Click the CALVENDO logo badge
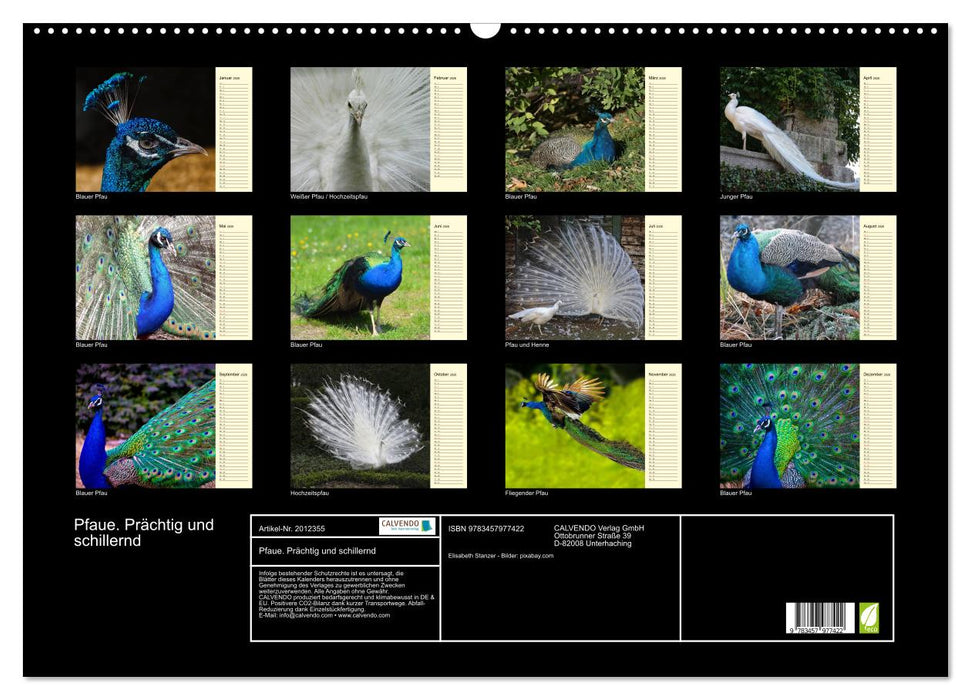Screen dimensions: 971x700 (x=407, y=526)
